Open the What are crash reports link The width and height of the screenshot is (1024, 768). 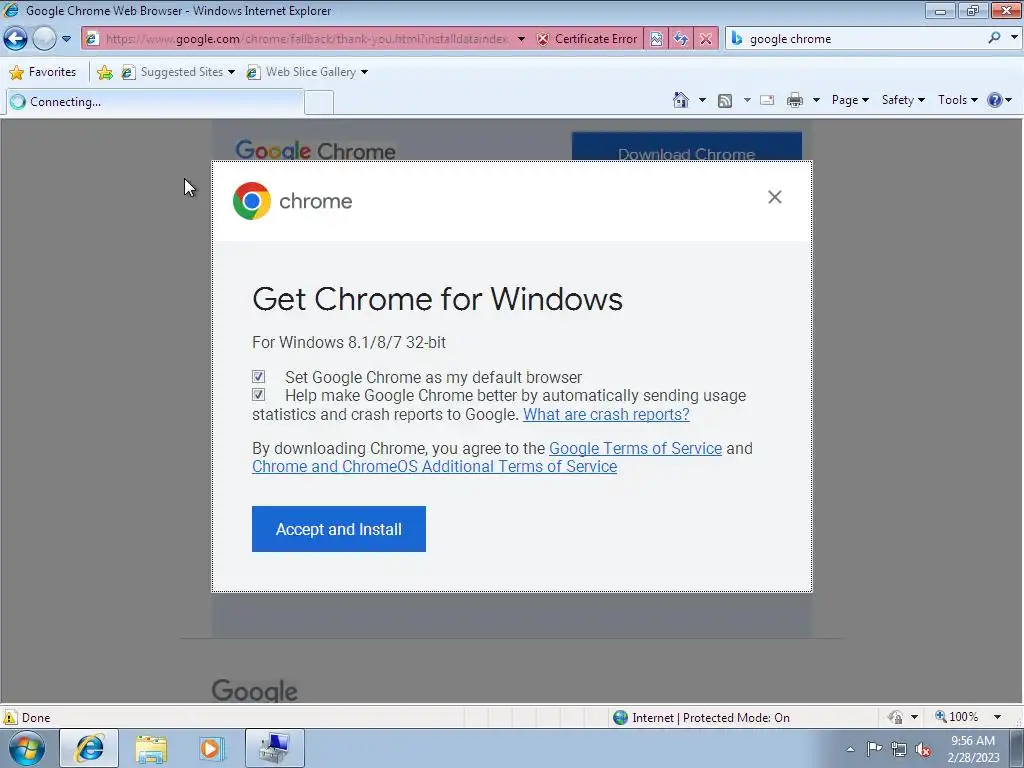(x=606, y=415)
